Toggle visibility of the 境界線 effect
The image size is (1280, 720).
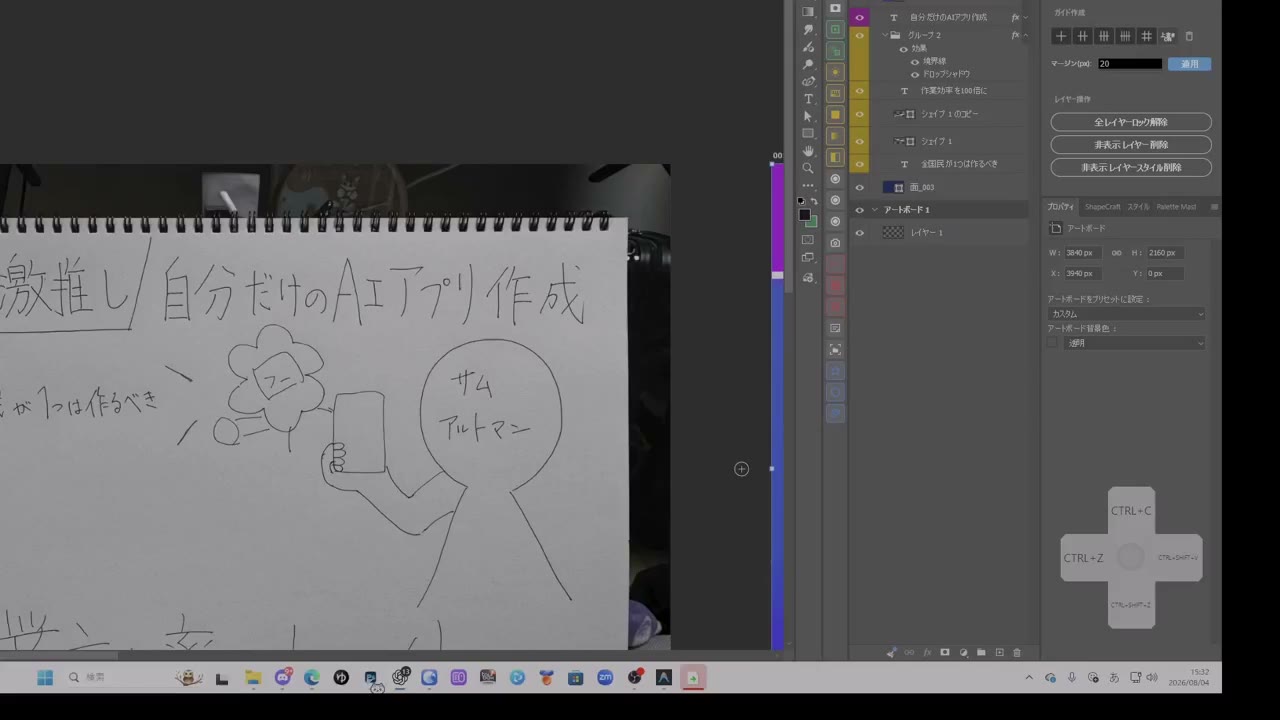click(x=914, y=61)
